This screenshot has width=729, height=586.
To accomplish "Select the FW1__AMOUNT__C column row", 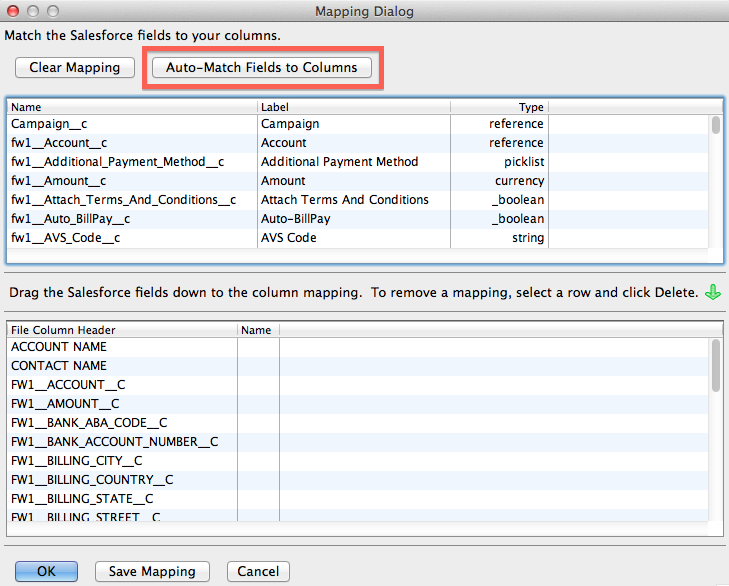I will tap(358, 404).
